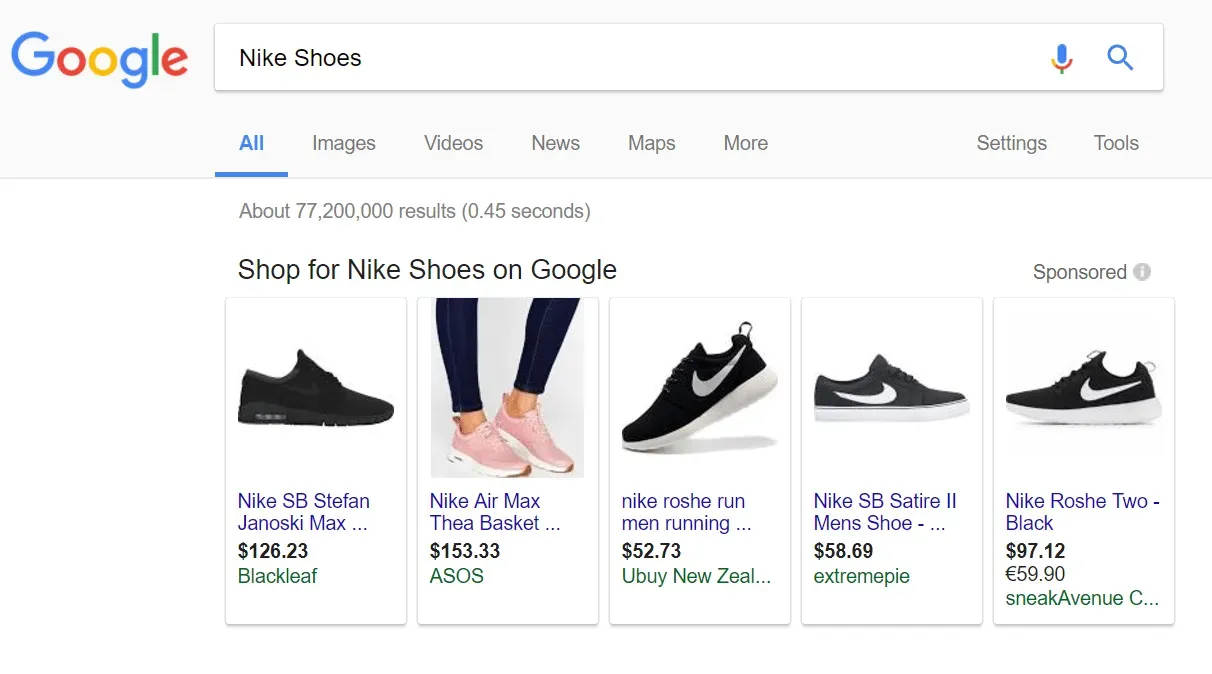Image resolution: width=1212 pixels, height=674 pixels.
Task: Switch to the Videos tab
Action: (x=453, y=143)
